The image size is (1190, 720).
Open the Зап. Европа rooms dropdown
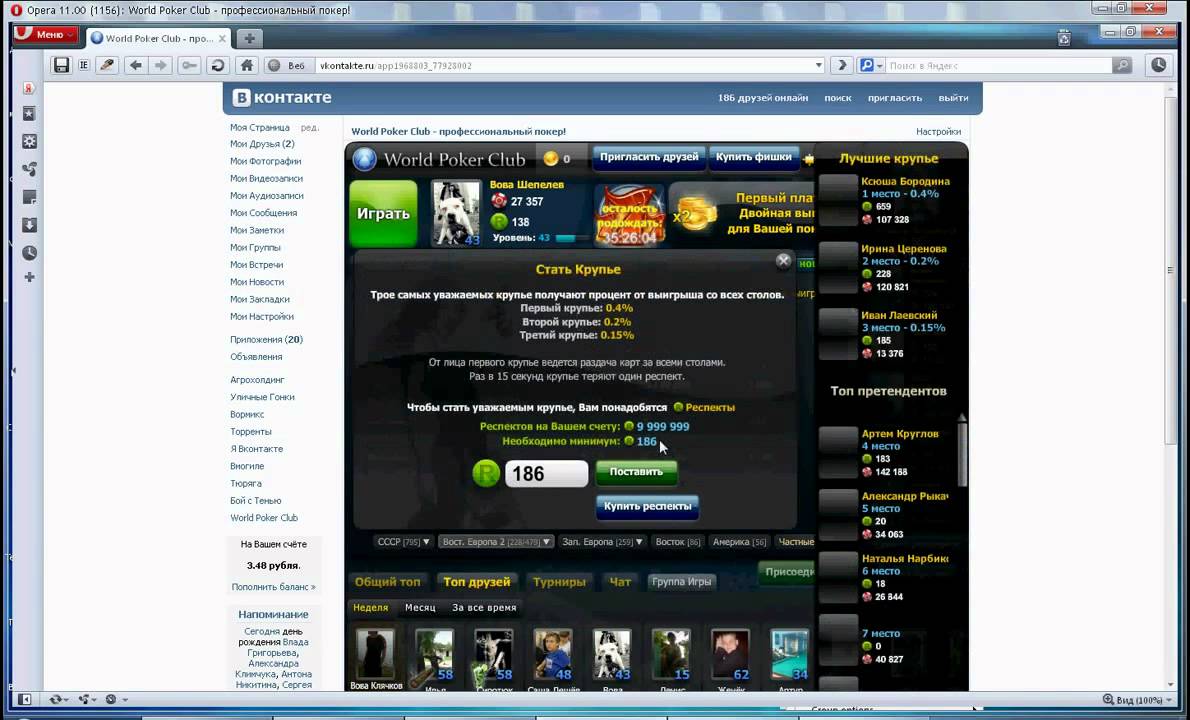(x=603, y=542)
